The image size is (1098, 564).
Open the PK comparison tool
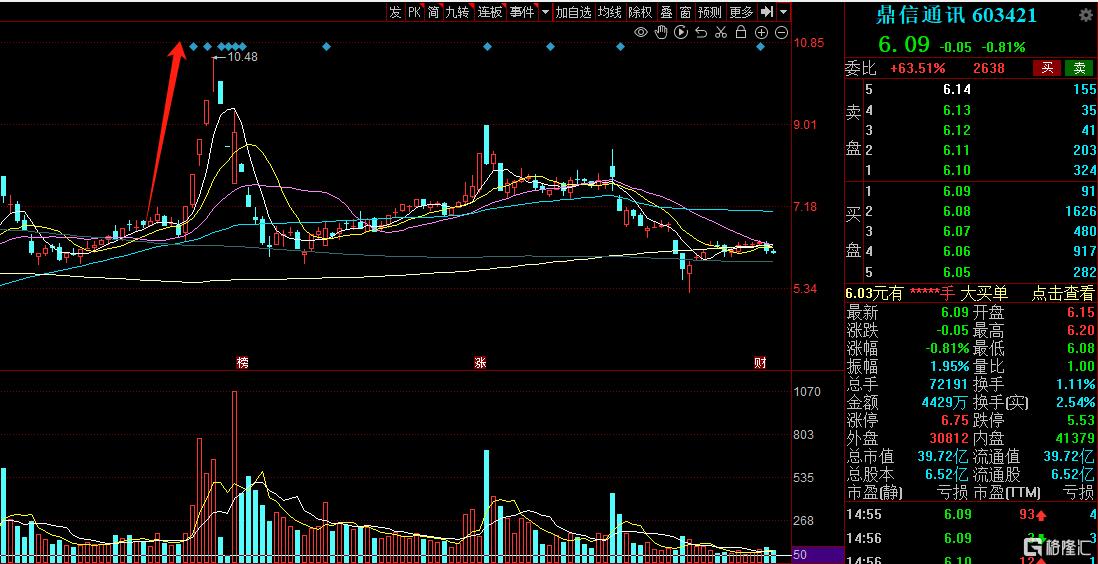pyautogui.click(x=415, y=12)
